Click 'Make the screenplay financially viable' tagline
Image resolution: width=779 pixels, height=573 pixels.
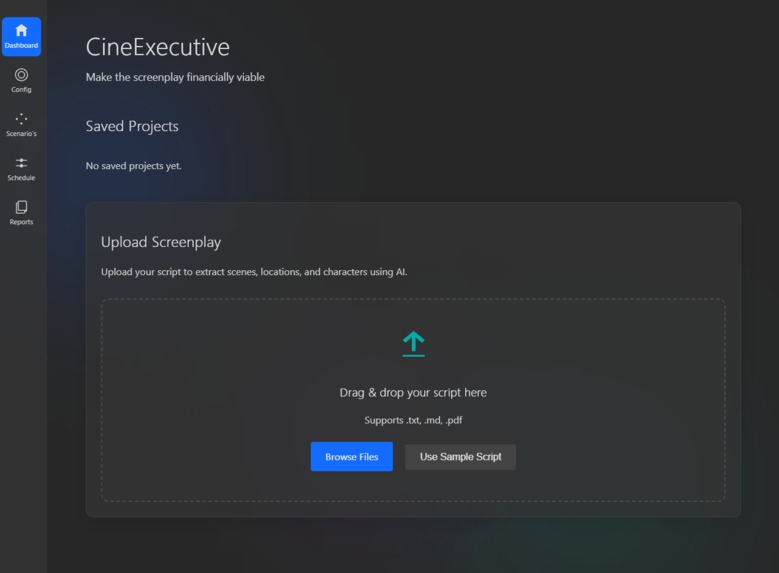tap(175, 77)
